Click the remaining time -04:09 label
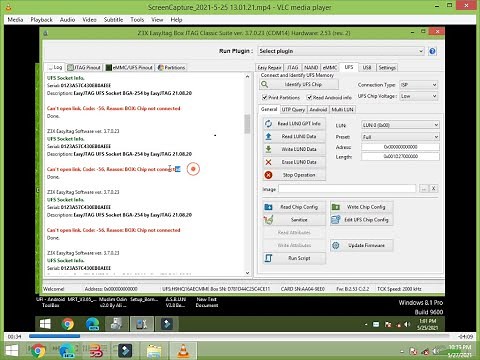This screenshot has width=480, height=360. [465, 336]
